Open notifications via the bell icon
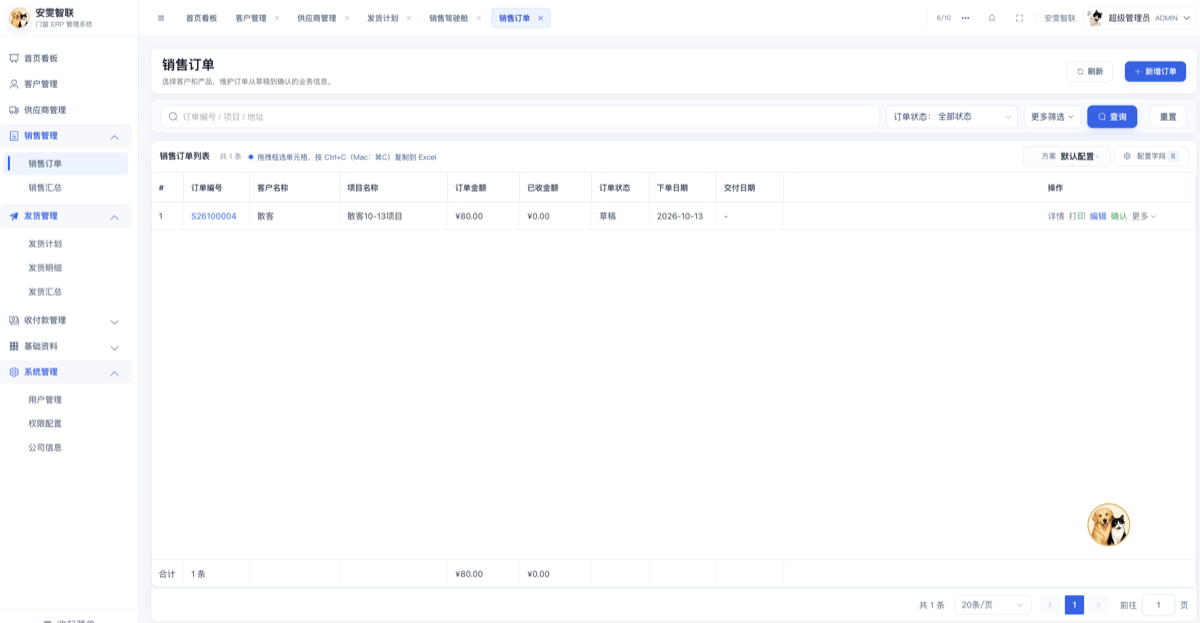The height and width of the screenshot is (623, 1200). coord(992,18)
